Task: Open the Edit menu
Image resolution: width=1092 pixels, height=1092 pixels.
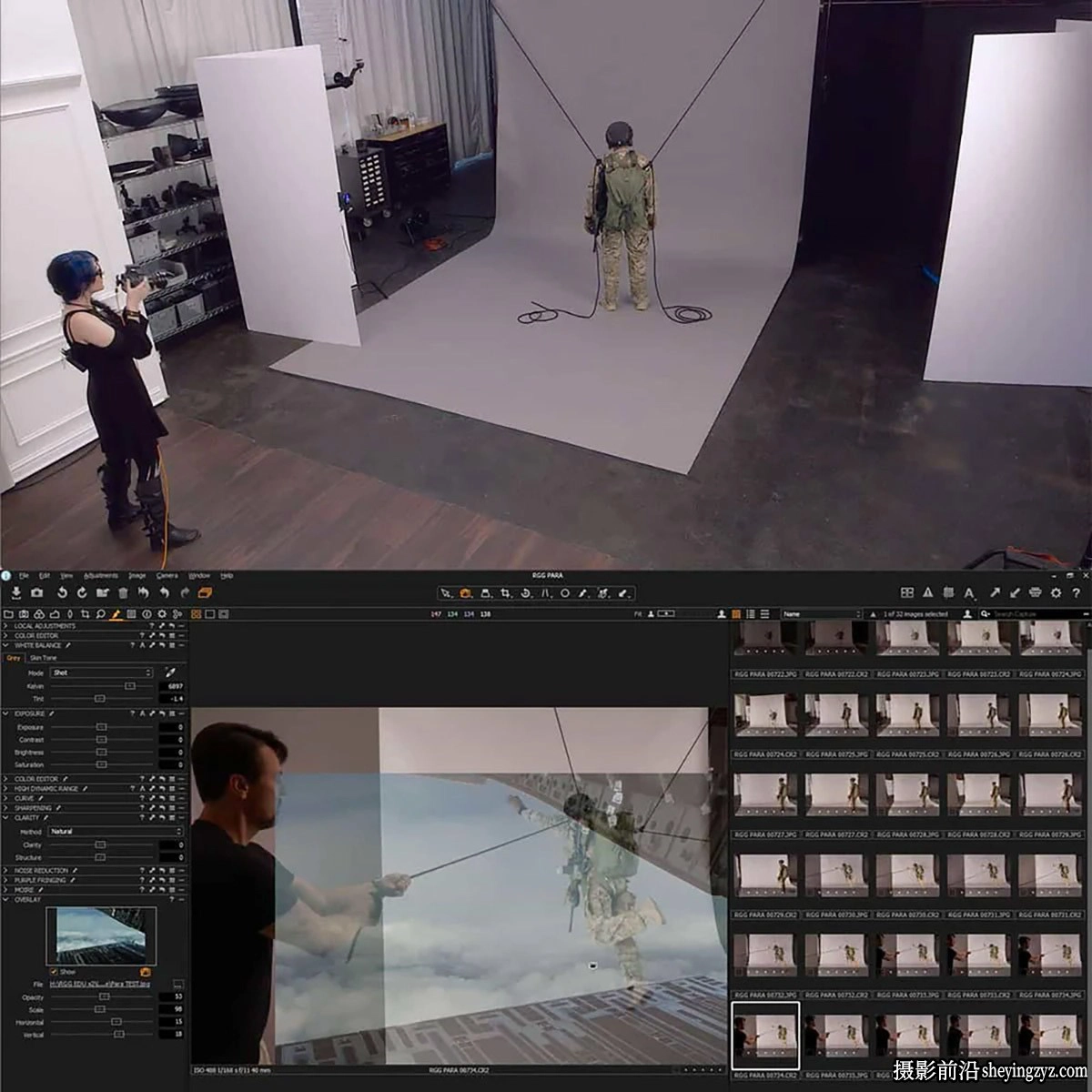Action: pyautogui.click(x=44, y=576)
